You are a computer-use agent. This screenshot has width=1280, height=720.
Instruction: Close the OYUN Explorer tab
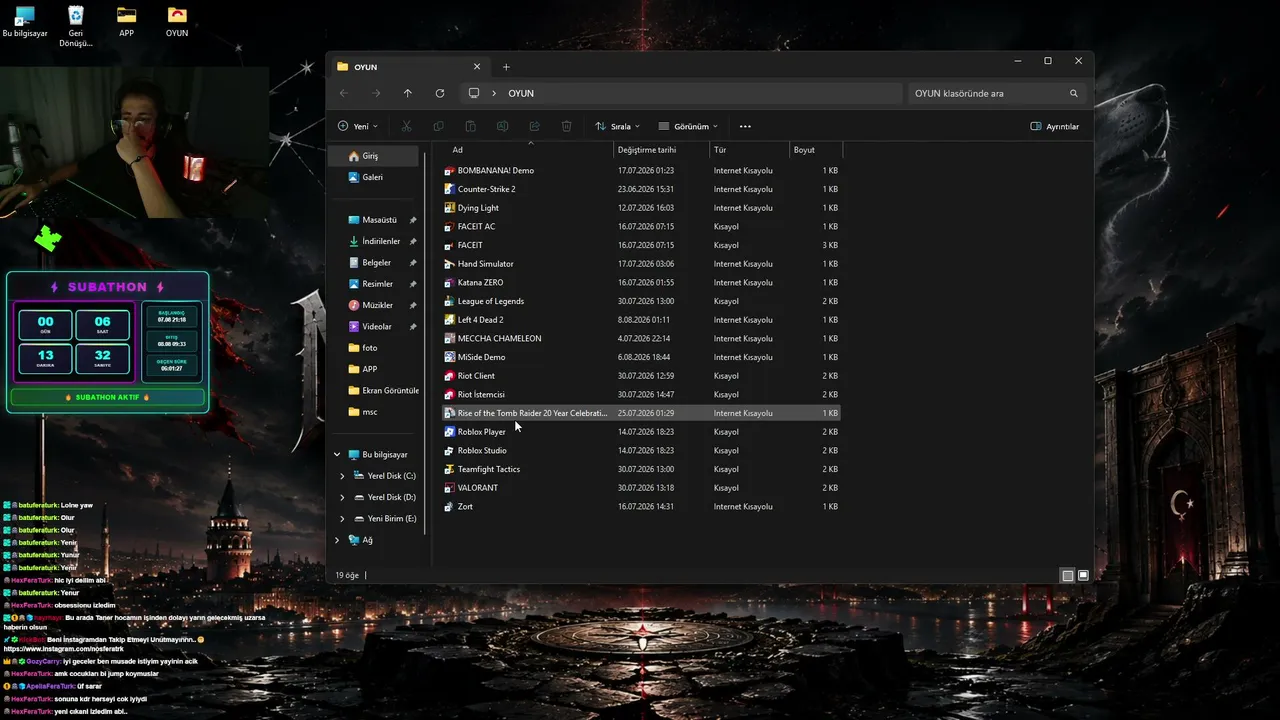pos(476,67)
